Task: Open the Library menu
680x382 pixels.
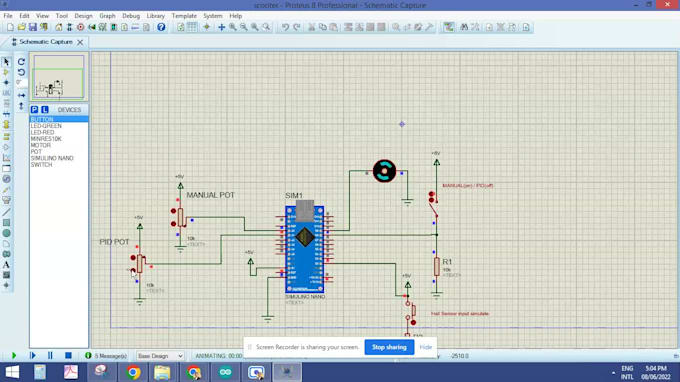Action: coord(155,16)
